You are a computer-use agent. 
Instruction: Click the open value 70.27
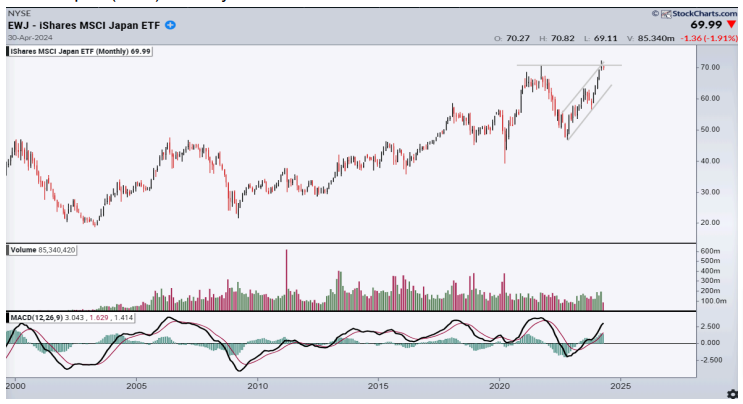[x=517, y=38]
